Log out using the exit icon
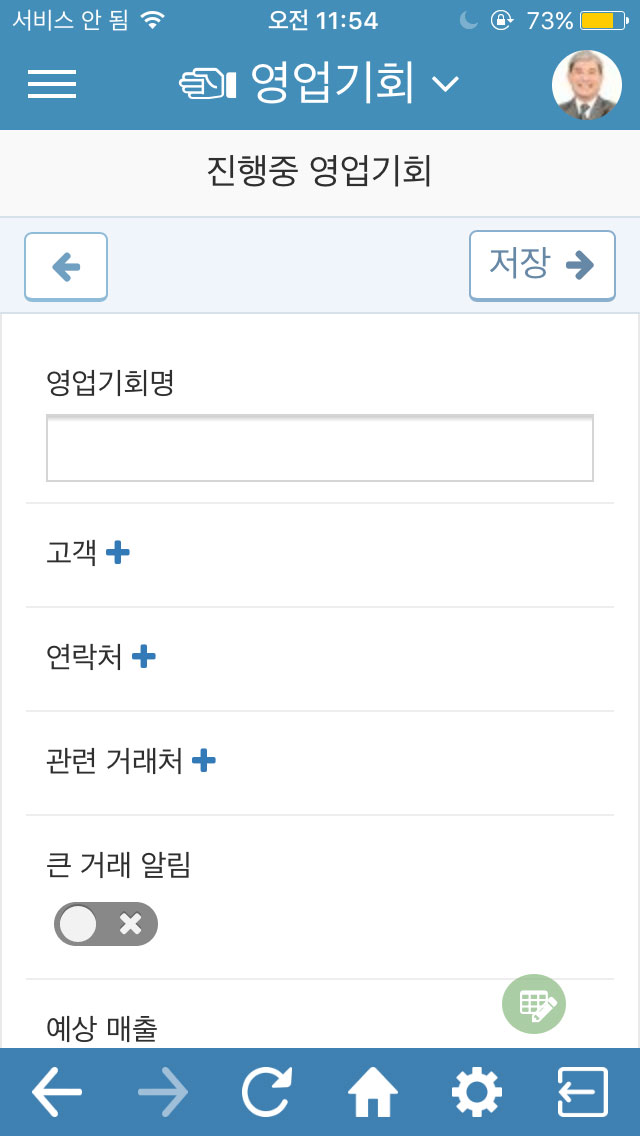The width and height of the screenshot is (640, 1136). tap(583, 1092)
